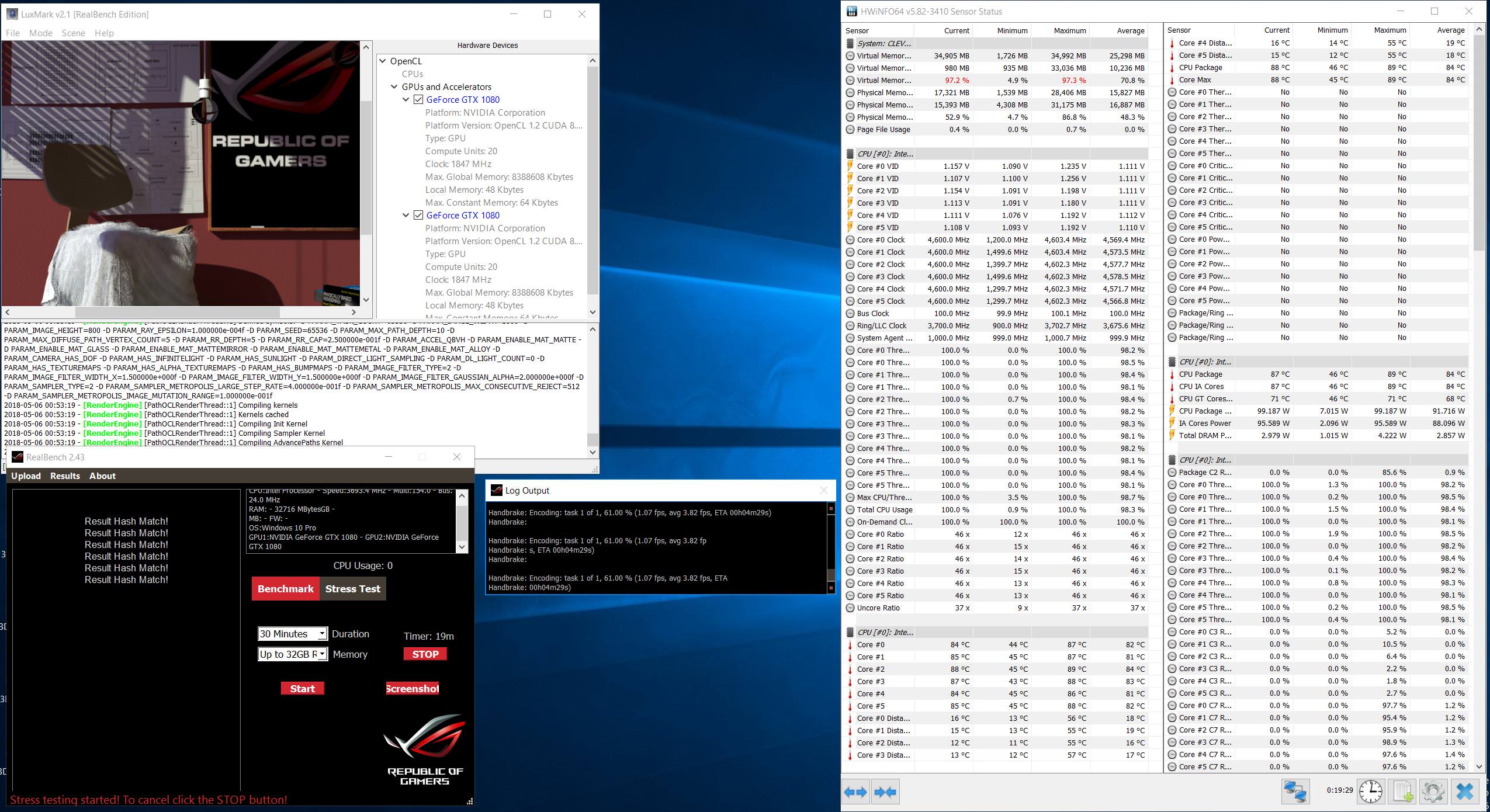Click chip icon beside System: CLEV group

[850, 43]
